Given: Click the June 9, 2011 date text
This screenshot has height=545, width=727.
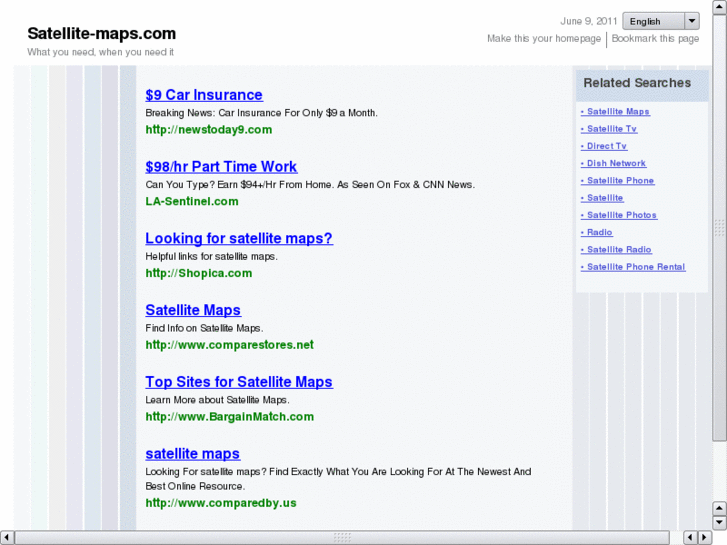Looking at the screenshot, I should tap(588, 21).
